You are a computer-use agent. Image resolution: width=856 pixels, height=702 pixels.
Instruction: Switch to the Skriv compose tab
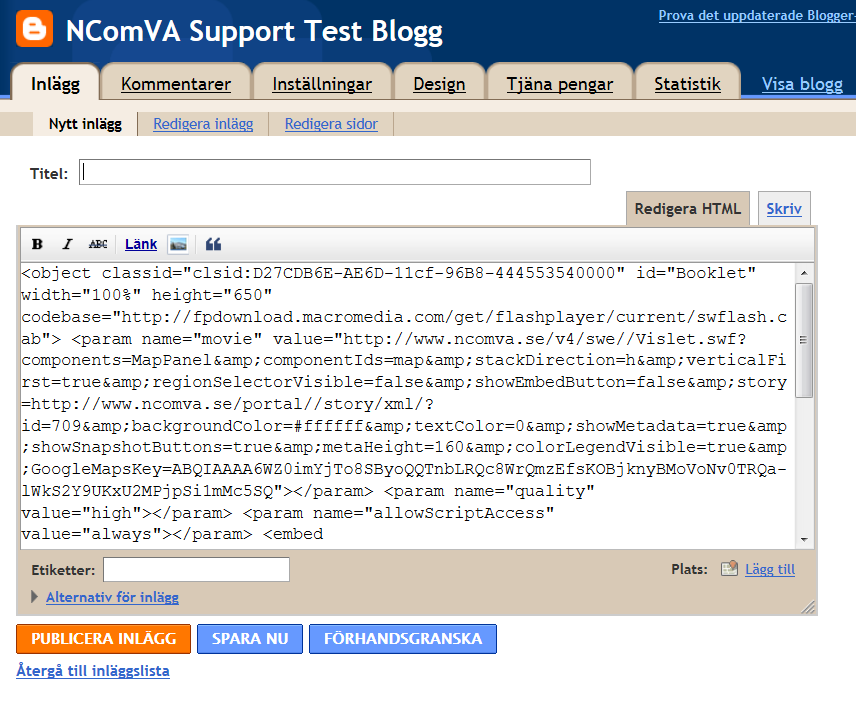tap(784, 209)
